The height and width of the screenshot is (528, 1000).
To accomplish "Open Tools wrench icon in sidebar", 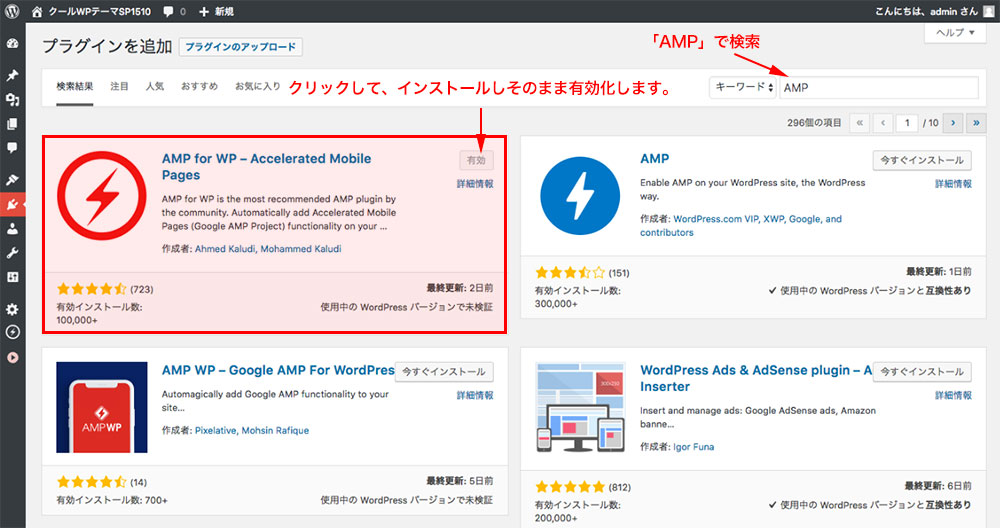I will click(x=12, y=253).
